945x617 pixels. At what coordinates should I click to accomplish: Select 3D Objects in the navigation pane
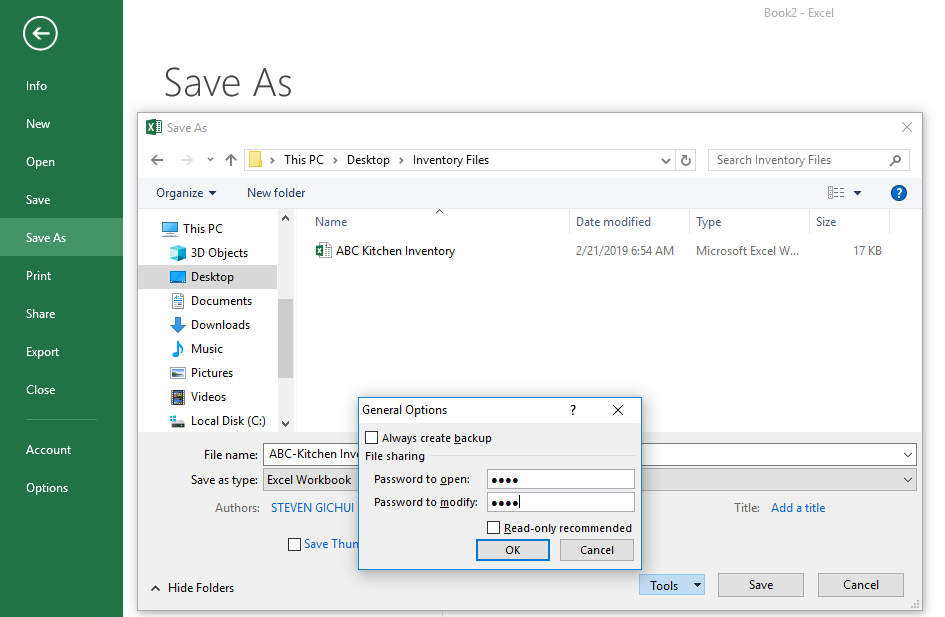[x=219, y=253]
